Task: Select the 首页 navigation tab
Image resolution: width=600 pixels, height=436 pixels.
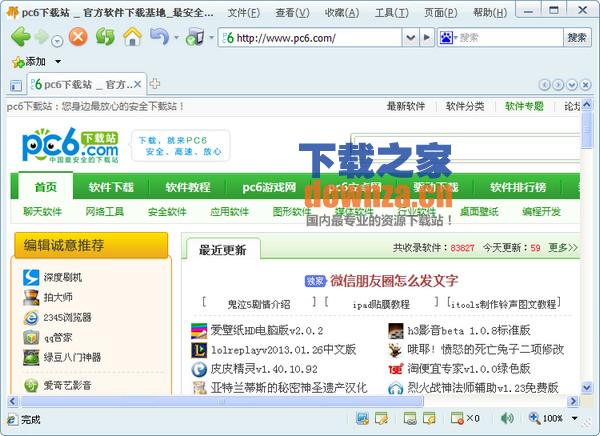Action: point(46,187)
